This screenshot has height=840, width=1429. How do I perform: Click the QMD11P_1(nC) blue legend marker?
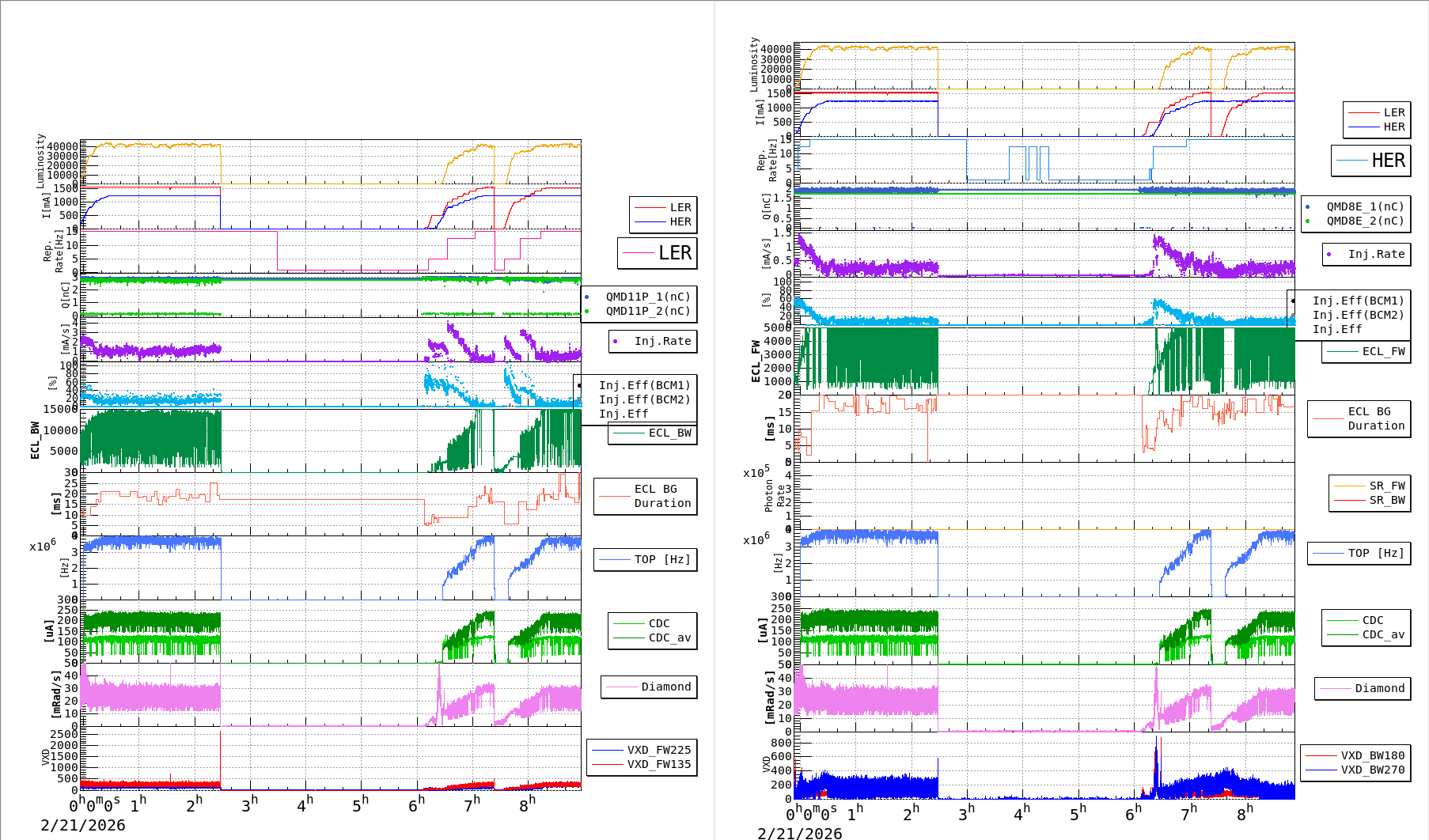[x=586, y=297]
